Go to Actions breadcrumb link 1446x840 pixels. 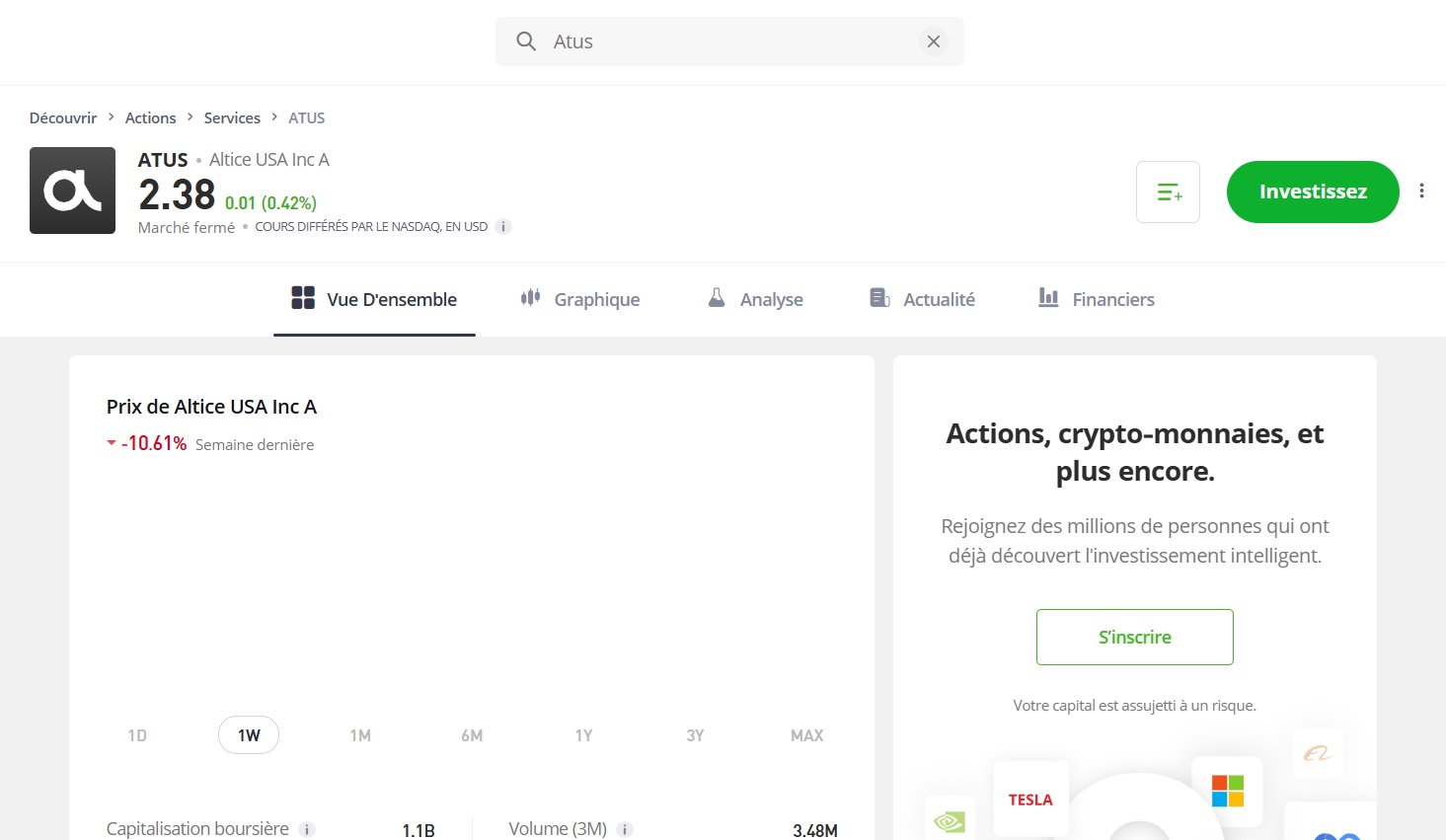[150, 117]
